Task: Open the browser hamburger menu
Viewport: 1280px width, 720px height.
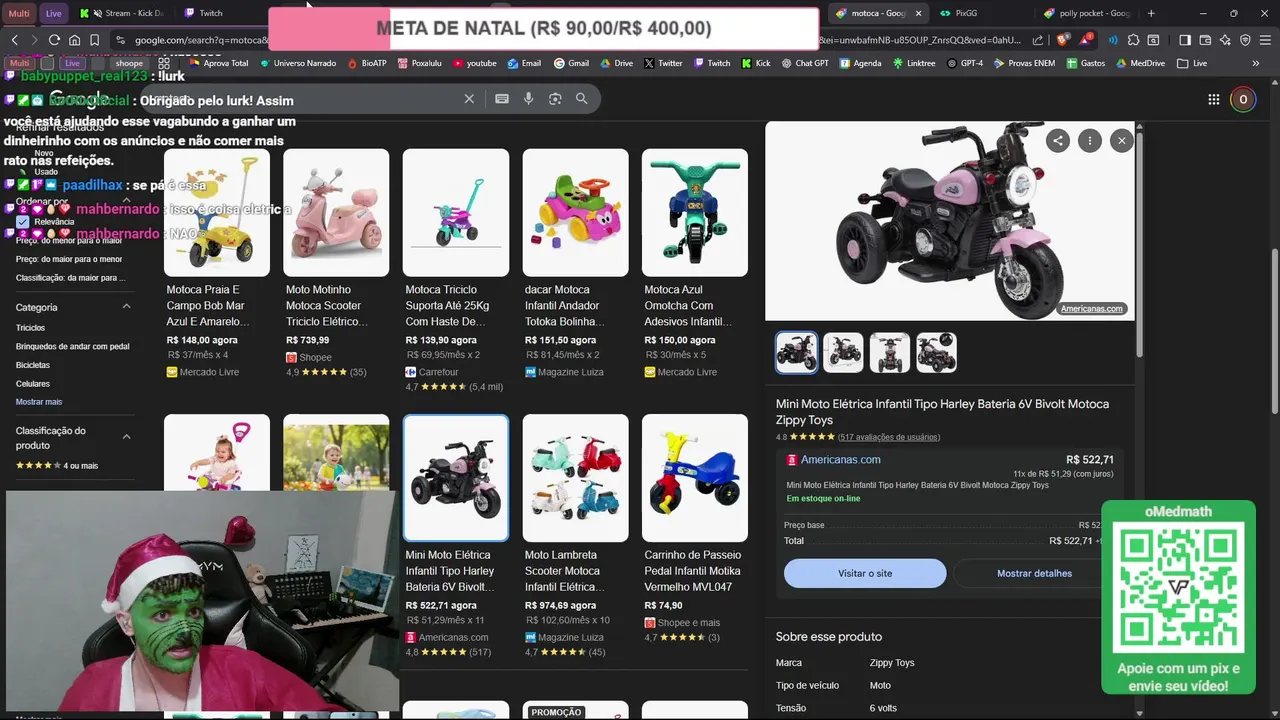Action: (1265, 40)
